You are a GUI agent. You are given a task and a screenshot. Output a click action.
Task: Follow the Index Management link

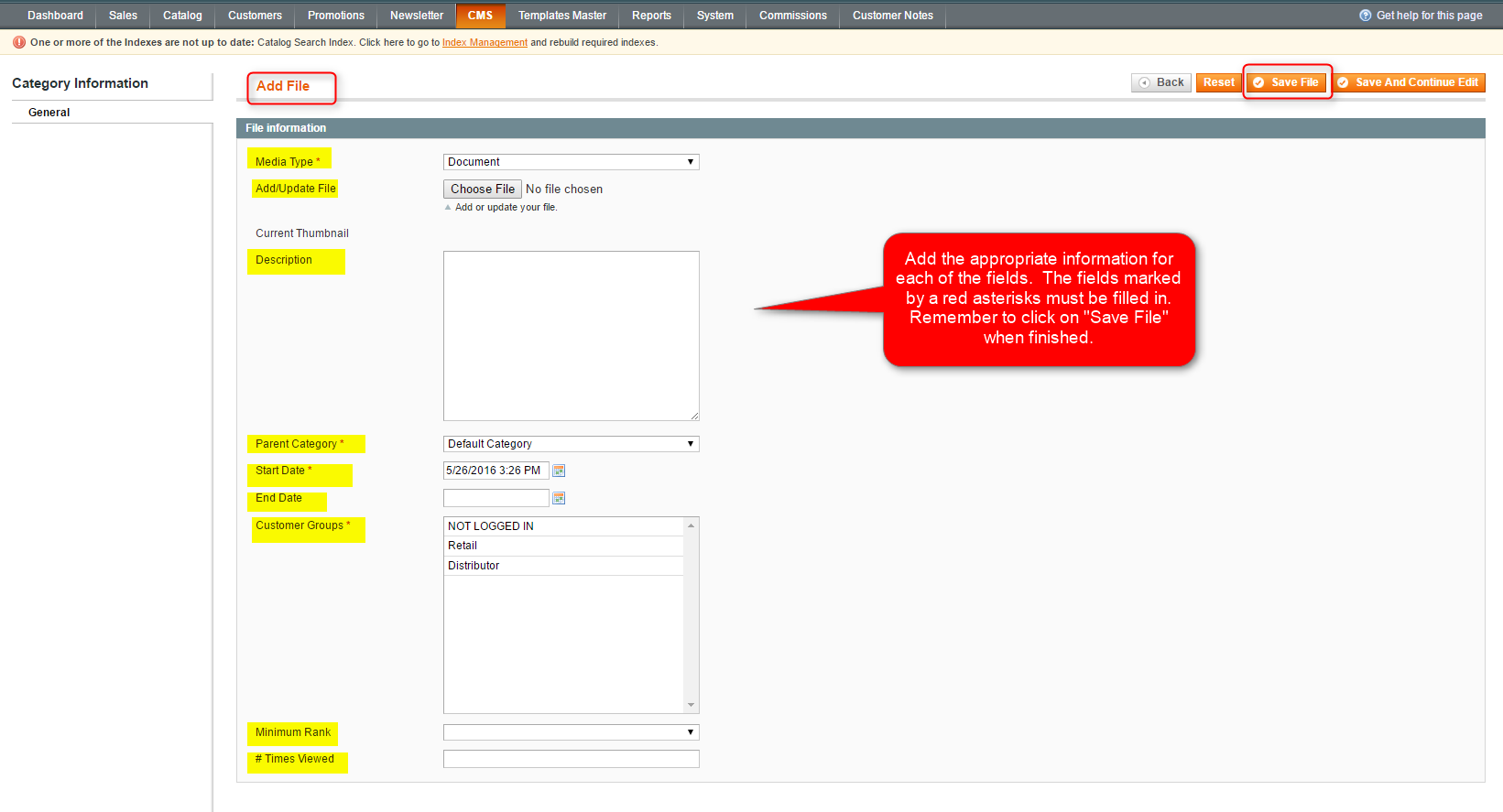[x=485, y=42]
